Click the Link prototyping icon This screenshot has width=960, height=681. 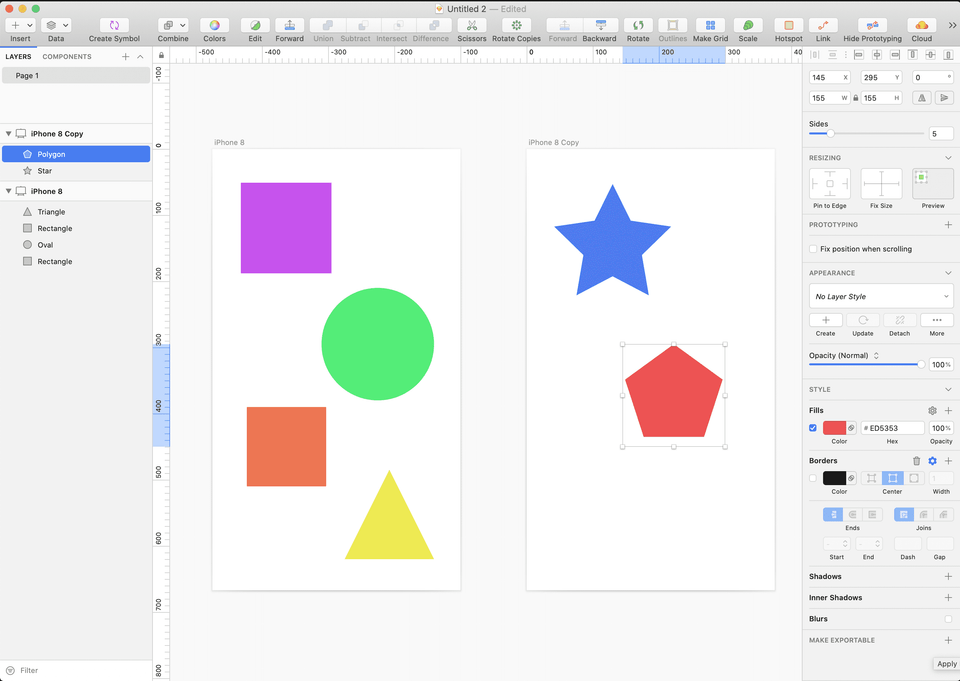[823, 25]
